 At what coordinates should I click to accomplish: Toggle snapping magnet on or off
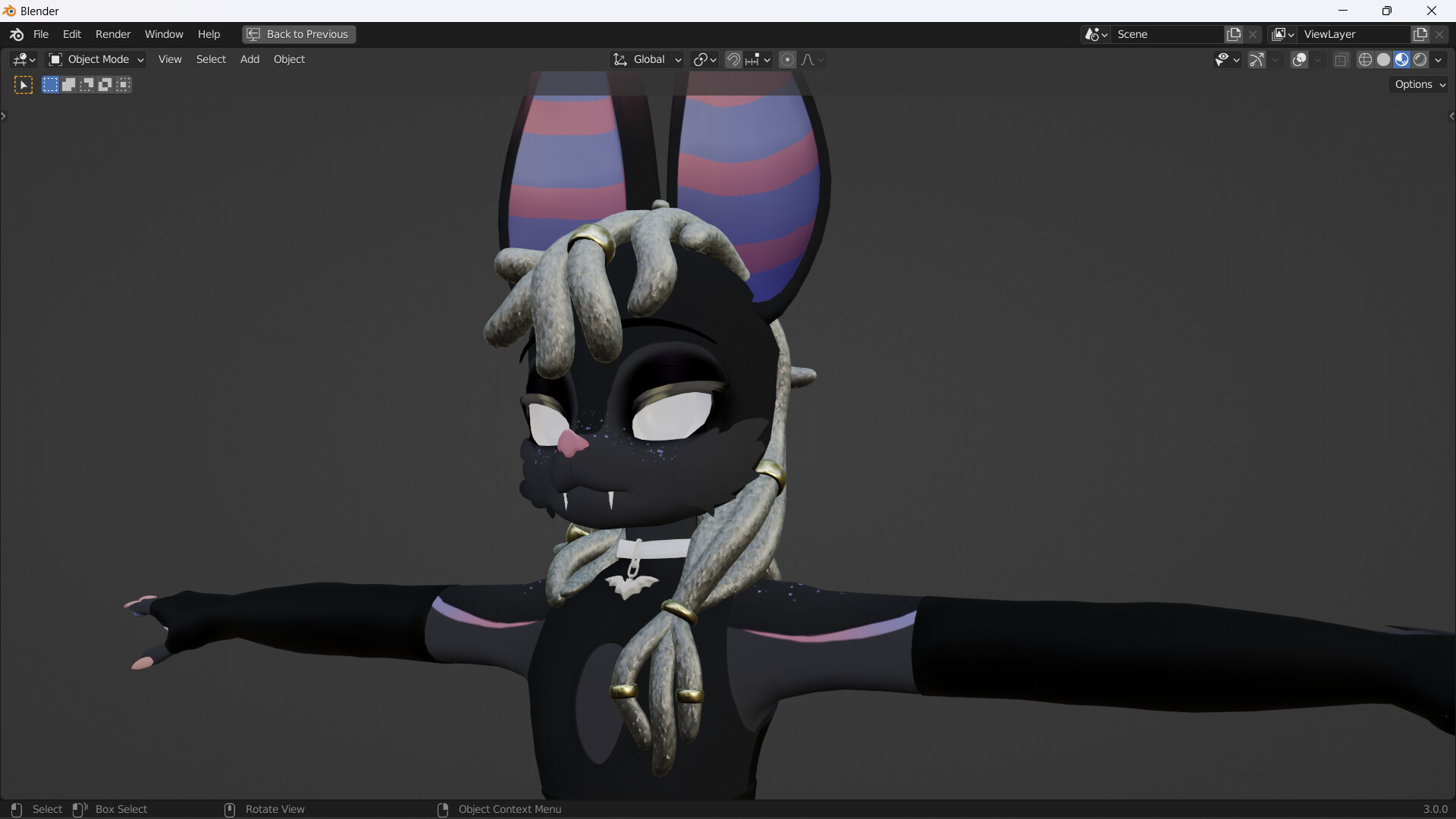[733, 59]
